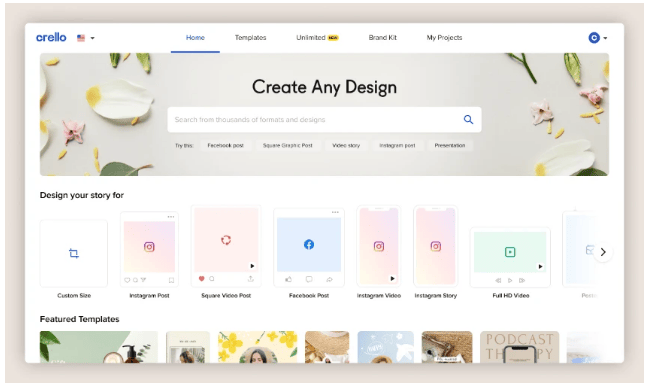Click the bookmark icon on Instagram Post card
The height and width of the screenshot is (387, 648).
(x=171, y=280)
